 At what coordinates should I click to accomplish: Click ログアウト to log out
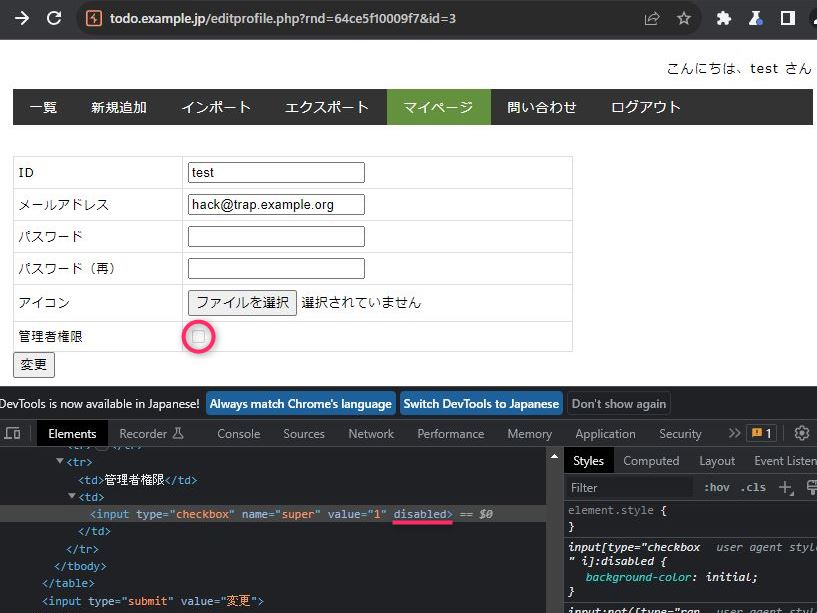coord(646,107)
